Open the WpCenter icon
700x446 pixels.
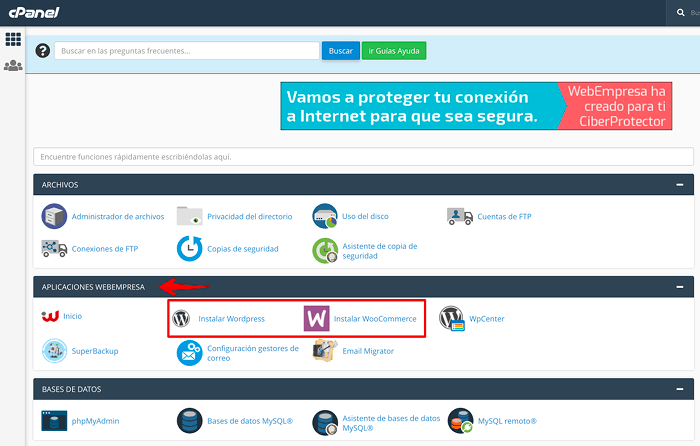[x=452, y=318]
